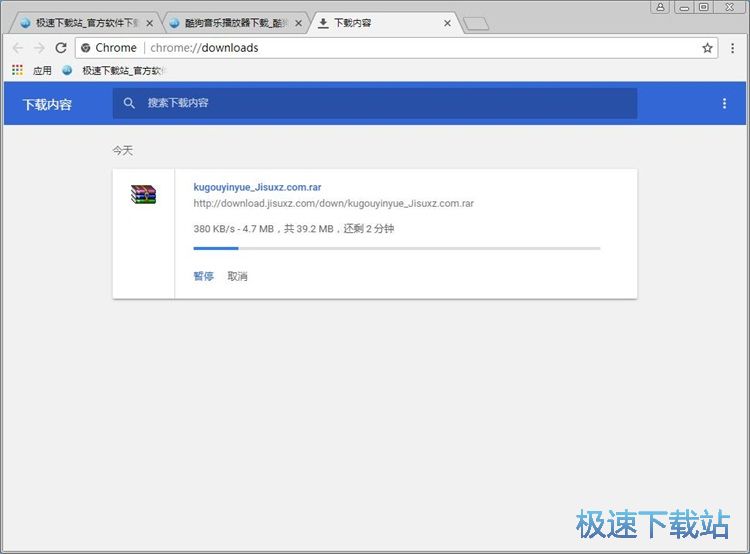Switch to the 酷狗音乐播放器下载 tab

click(x=234, y=23)
